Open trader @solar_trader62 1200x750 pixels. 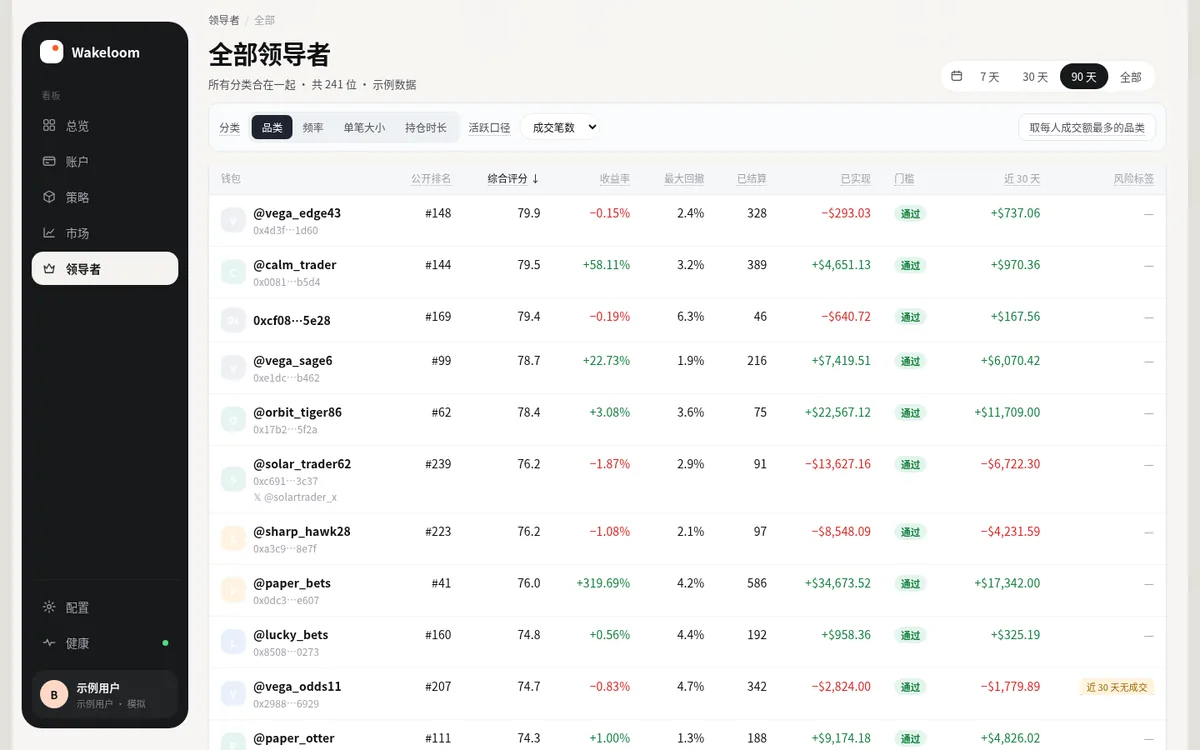pyautogui.click(x=302, y=464)
